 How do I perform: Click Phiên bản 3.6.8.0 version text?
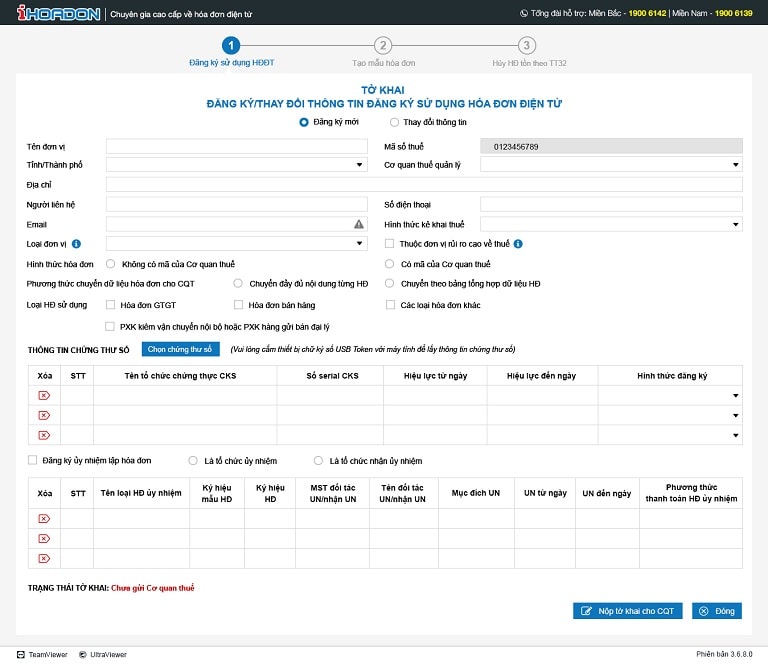click(724, 654)
